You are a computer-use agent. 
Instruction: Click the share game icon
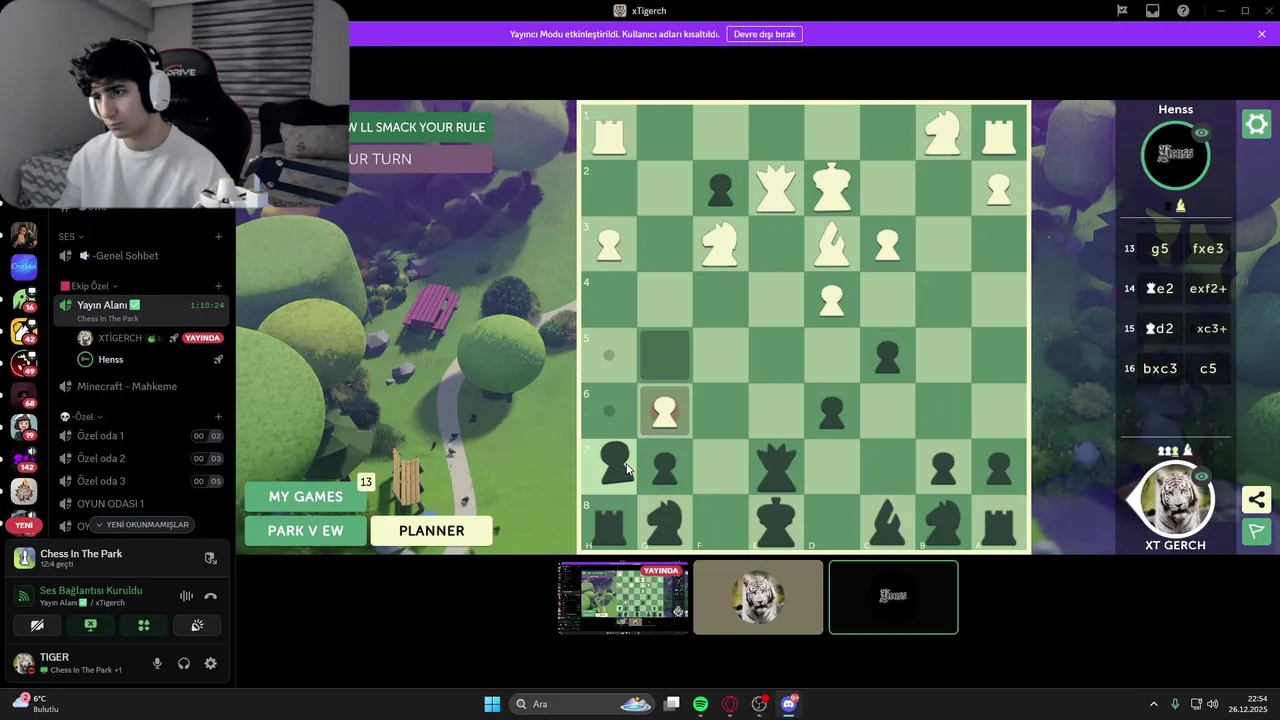[x=1256, y=499]
